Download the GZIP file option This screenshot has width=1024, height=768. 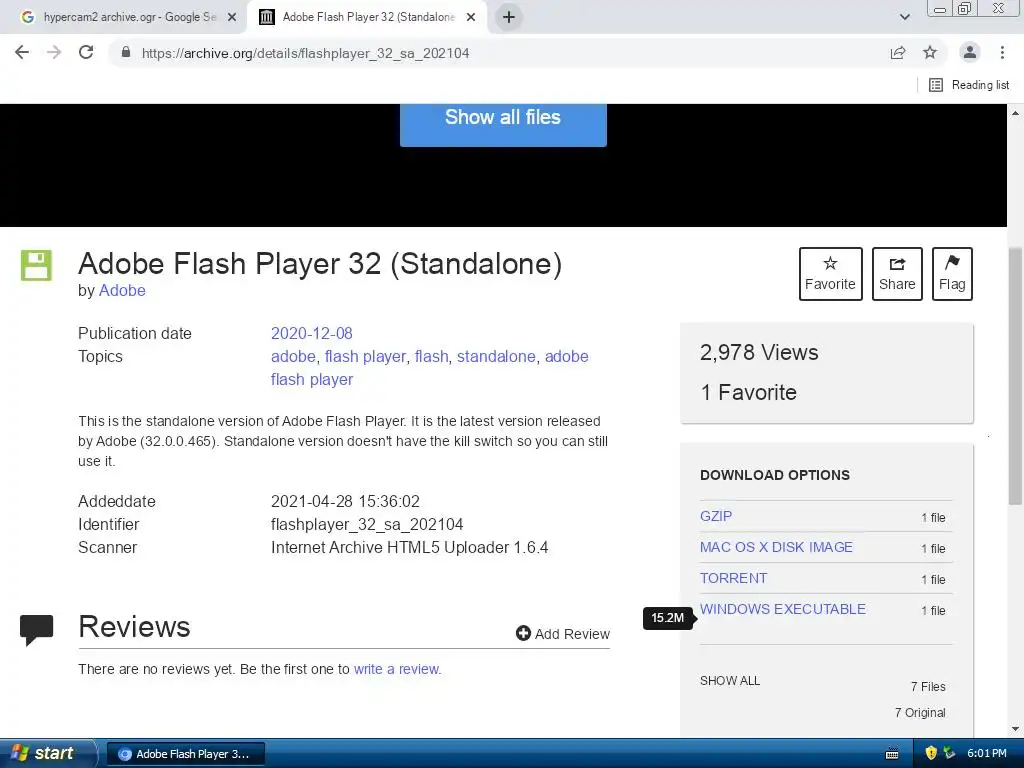click(716, 516)
